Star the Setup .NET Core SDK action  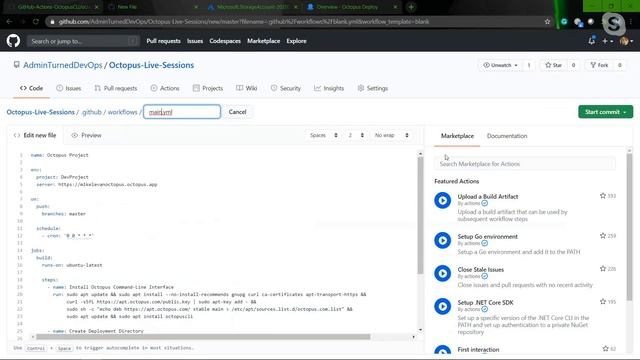pos(603,302)
